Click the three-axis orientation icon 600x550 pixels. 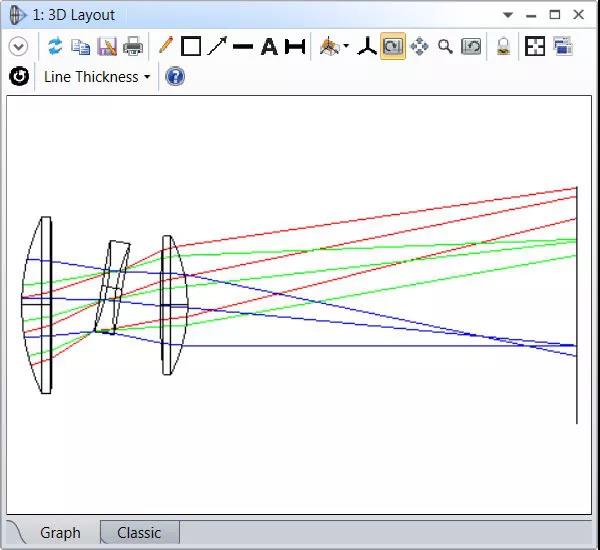pos(367,47)
